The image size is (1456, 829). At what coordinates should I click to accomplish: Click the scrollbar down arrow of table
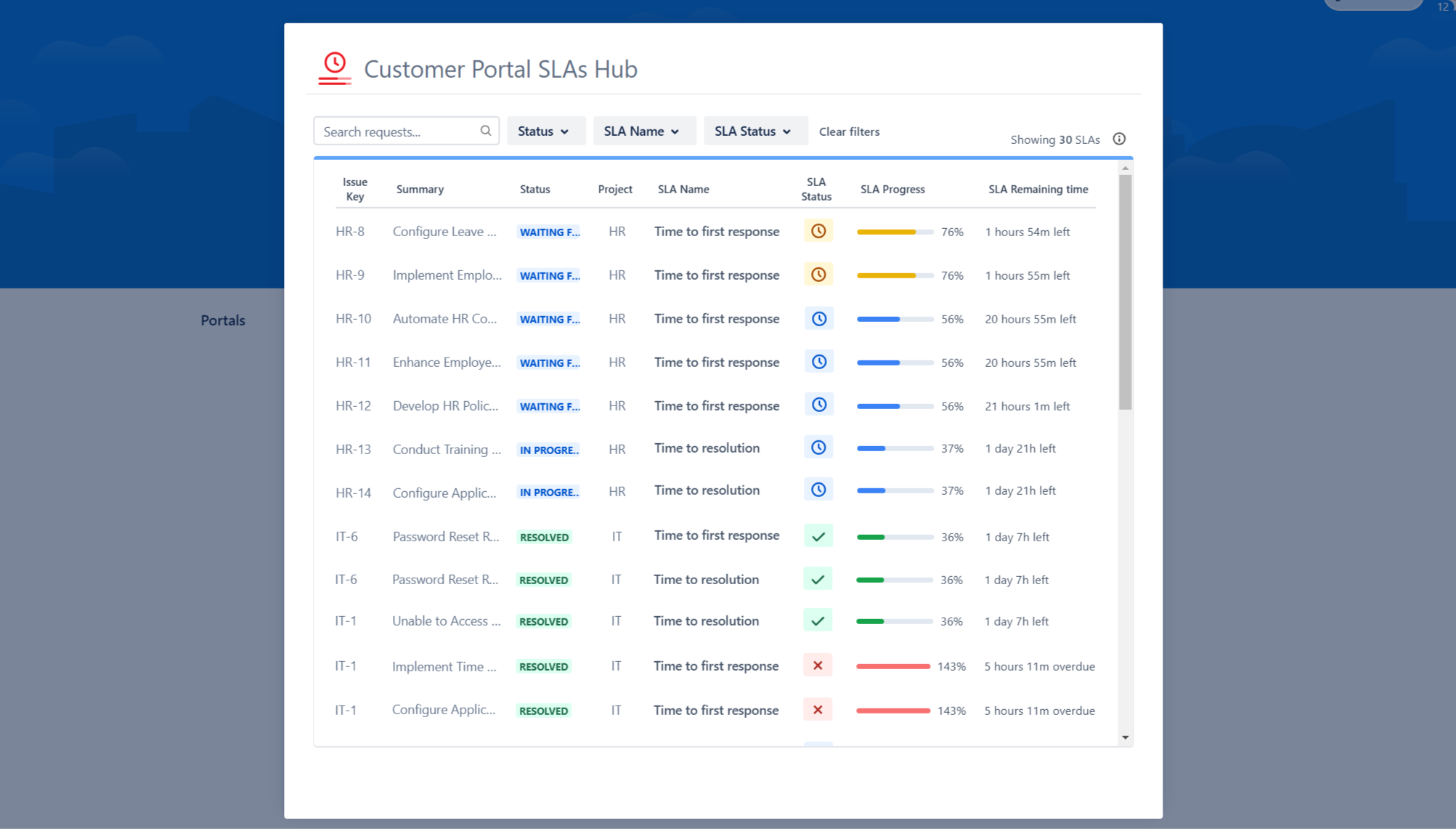tap(1125, 737)
